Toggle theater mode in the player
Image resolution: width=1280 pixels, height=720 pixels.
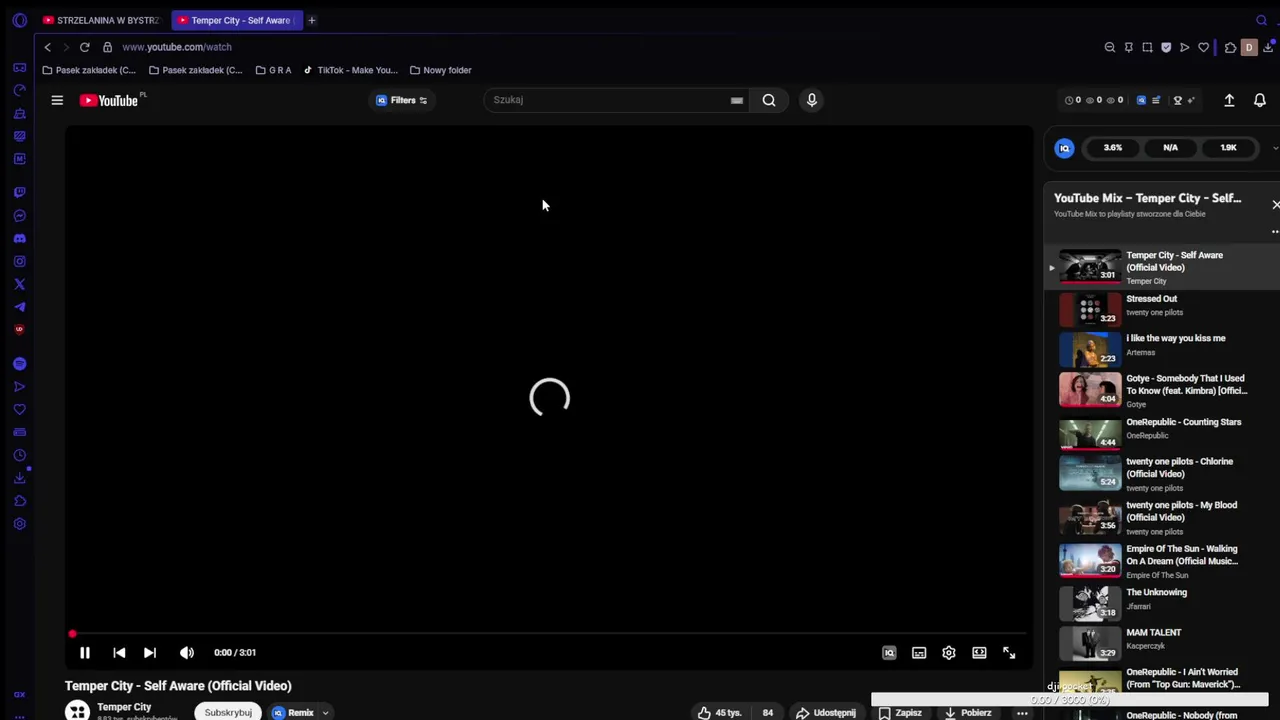click(x=979, y=653)
